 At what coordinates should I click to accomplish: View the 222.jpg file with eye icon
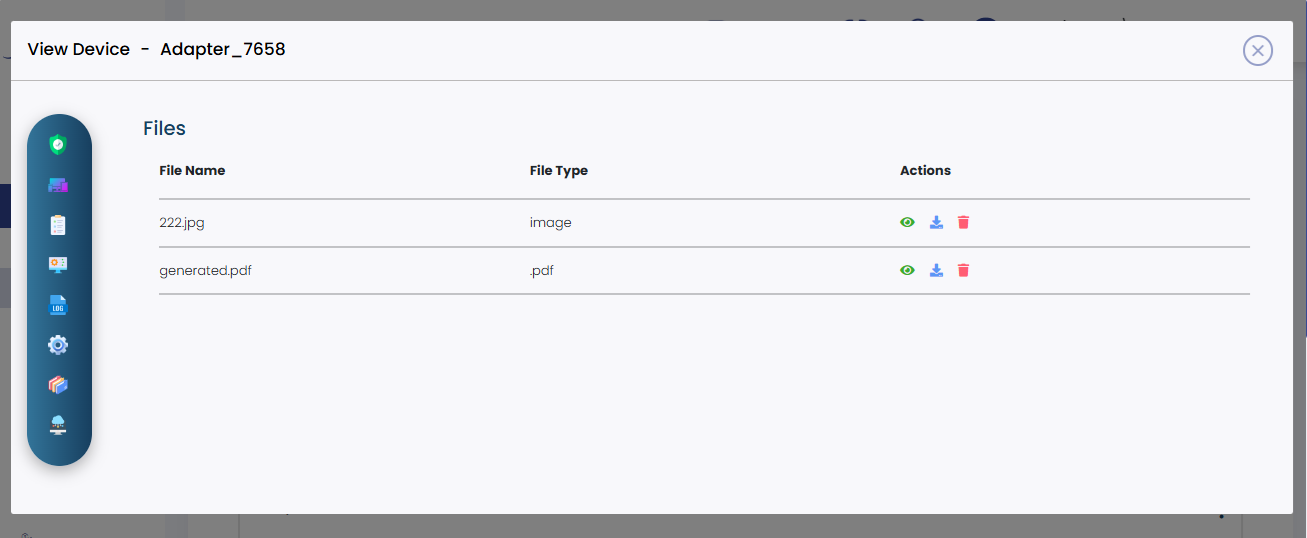pyautogui.click(x=907, y=222)
